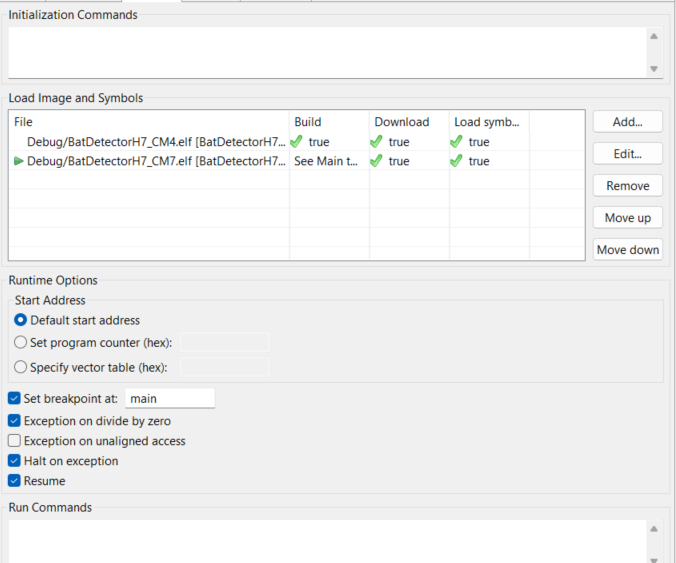Select Specify vector table (hex) option

click(x=21, y=367)
